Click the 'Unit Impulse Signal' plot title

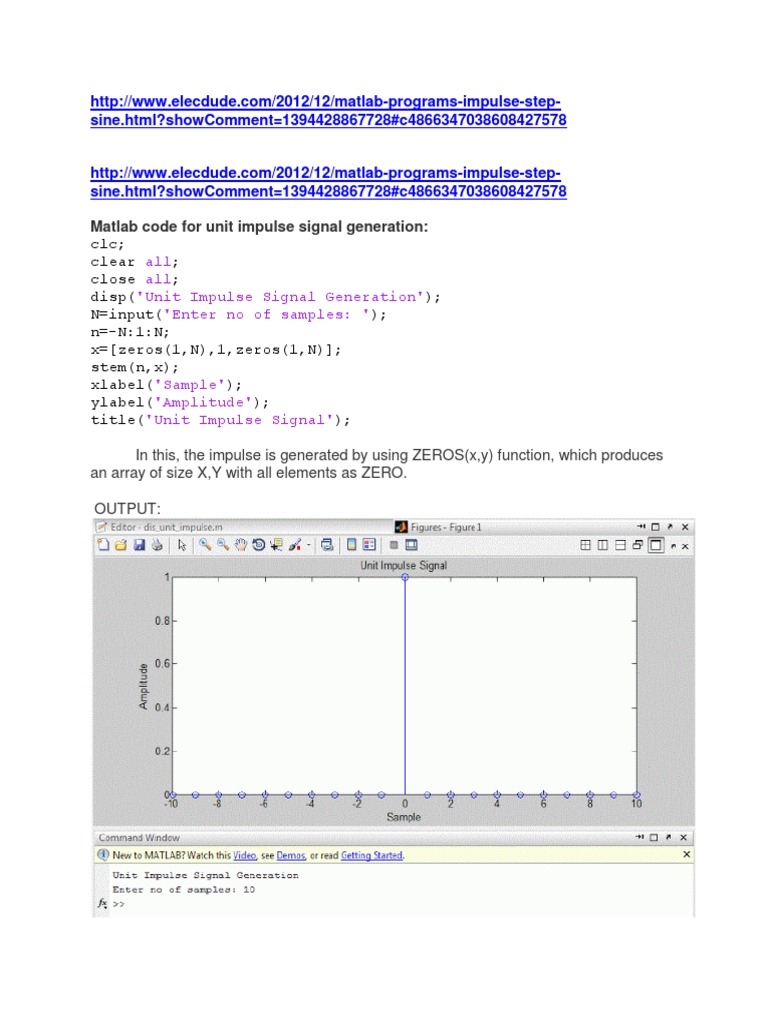coord(404,566)
